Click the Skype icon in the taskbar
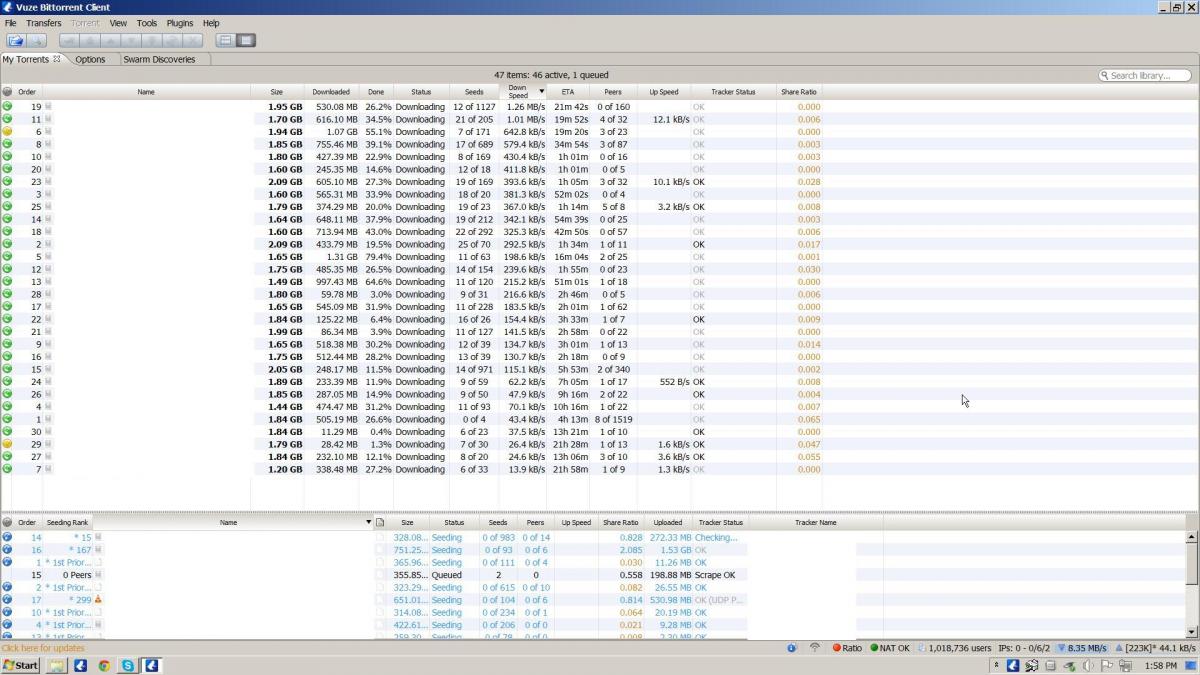This screenshot has width=1200, height=675. pos(128,665)
